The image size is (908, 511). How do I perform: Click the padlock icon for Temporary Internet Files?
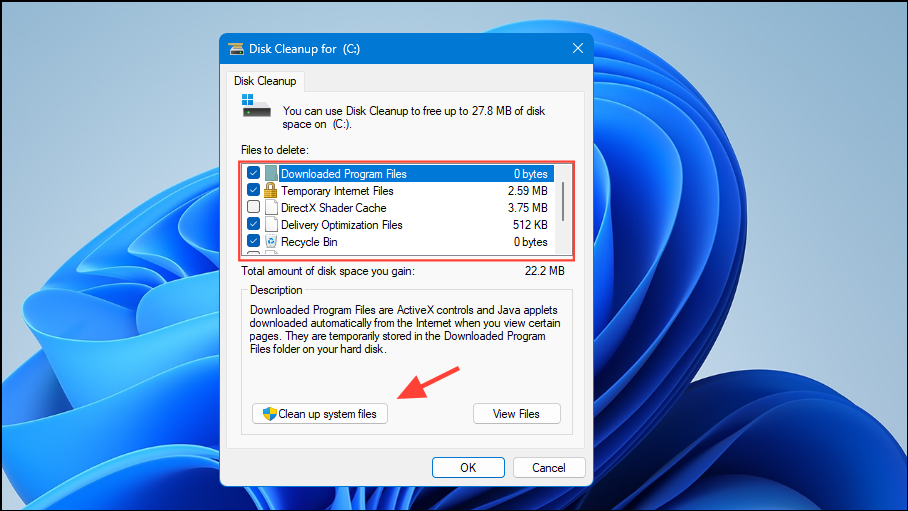(270, 190)
